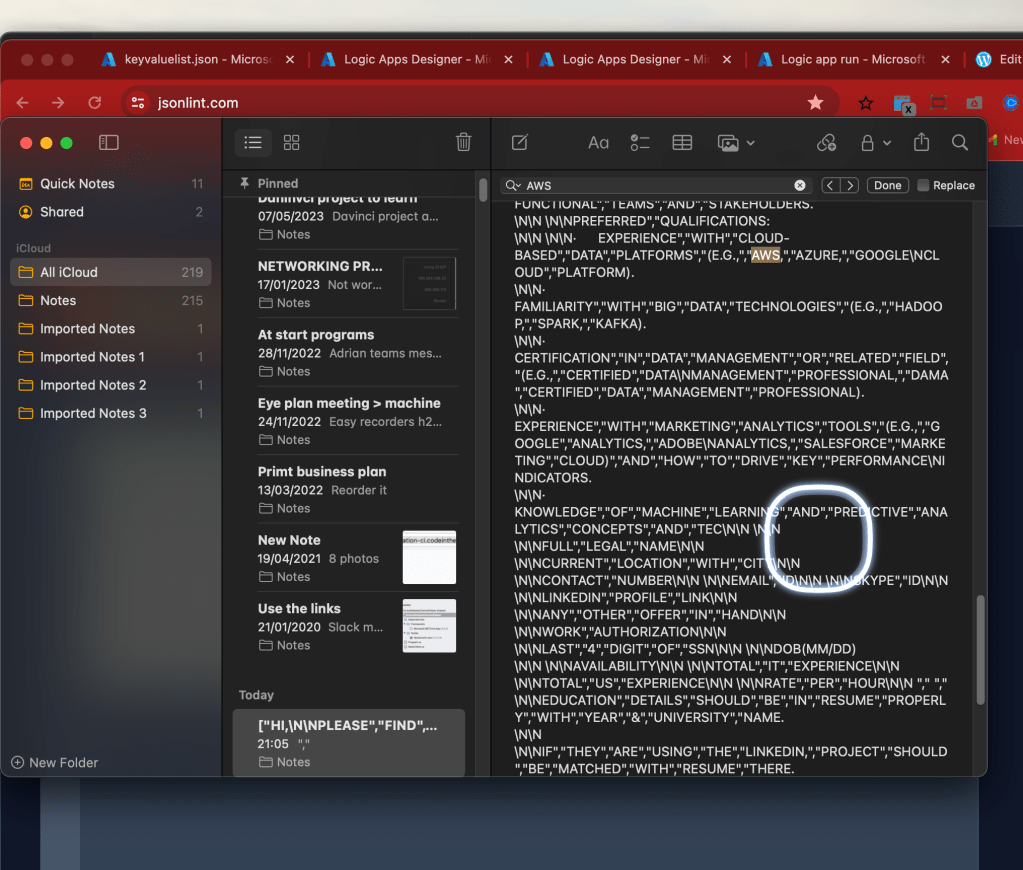Viewport: 1023px width, 870px height.
Task: Open the Imported Notes 1 folder
Action: (111, 357)
